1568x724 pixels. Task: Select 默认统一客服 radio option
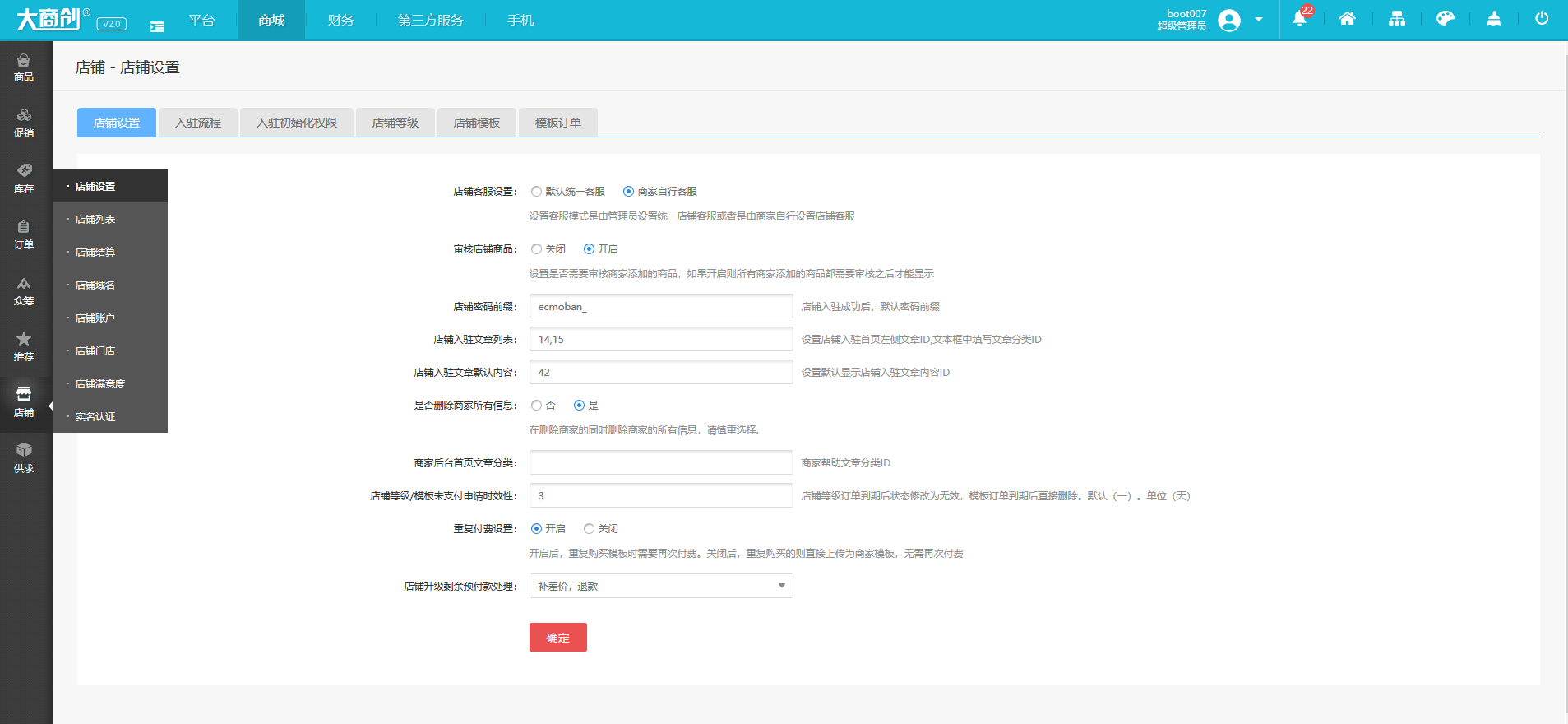pyautogui.click(x=537, y=192)
